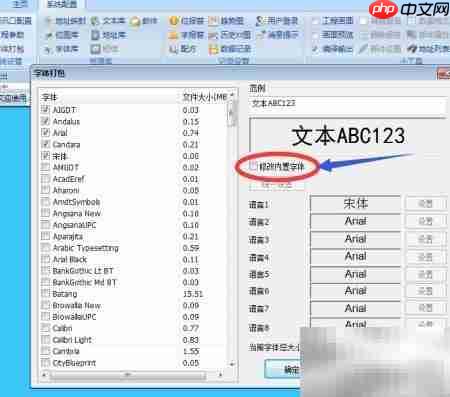Uncheck the 宋体 font checkbox in the list
This screenshot has height=397, width=450.
[x=45, y=156]
